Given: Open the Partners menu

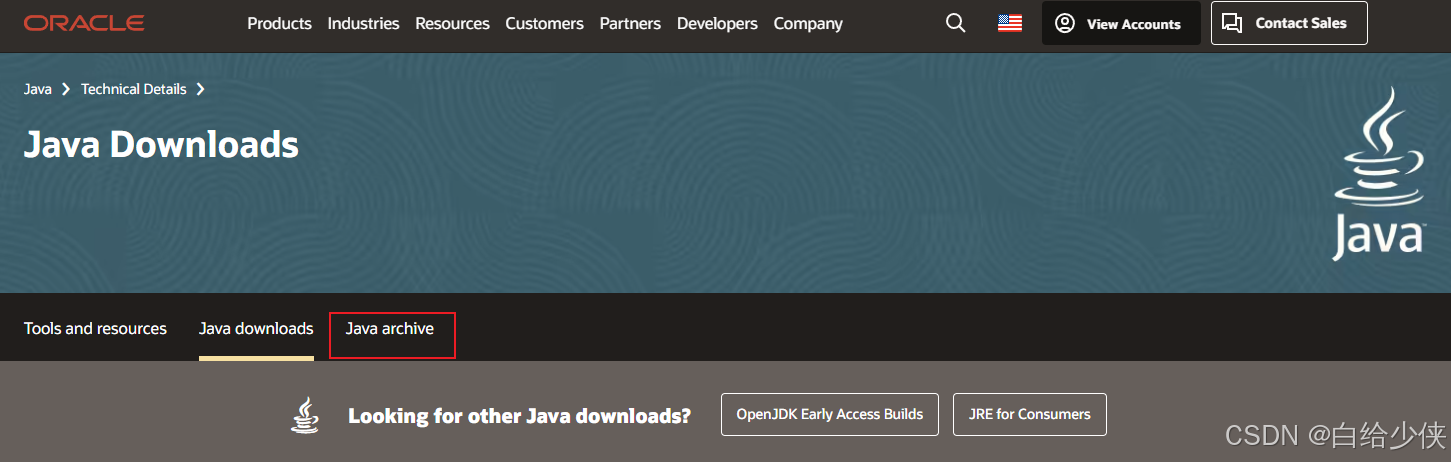Looking at the screenshot, I should coord(630,23).
